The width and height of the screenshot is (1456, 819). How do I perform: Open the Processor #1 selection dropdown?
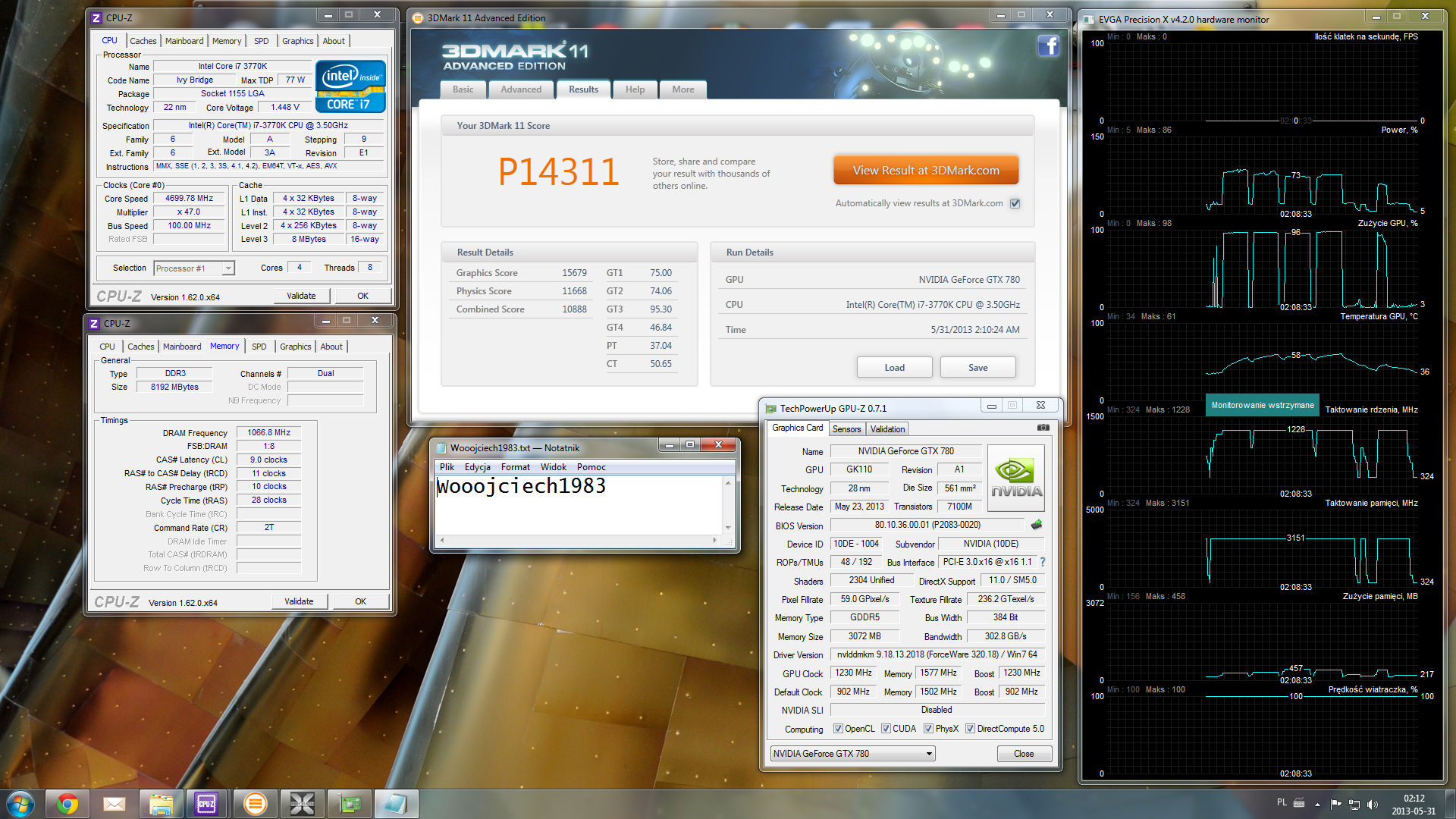point(227,268)
